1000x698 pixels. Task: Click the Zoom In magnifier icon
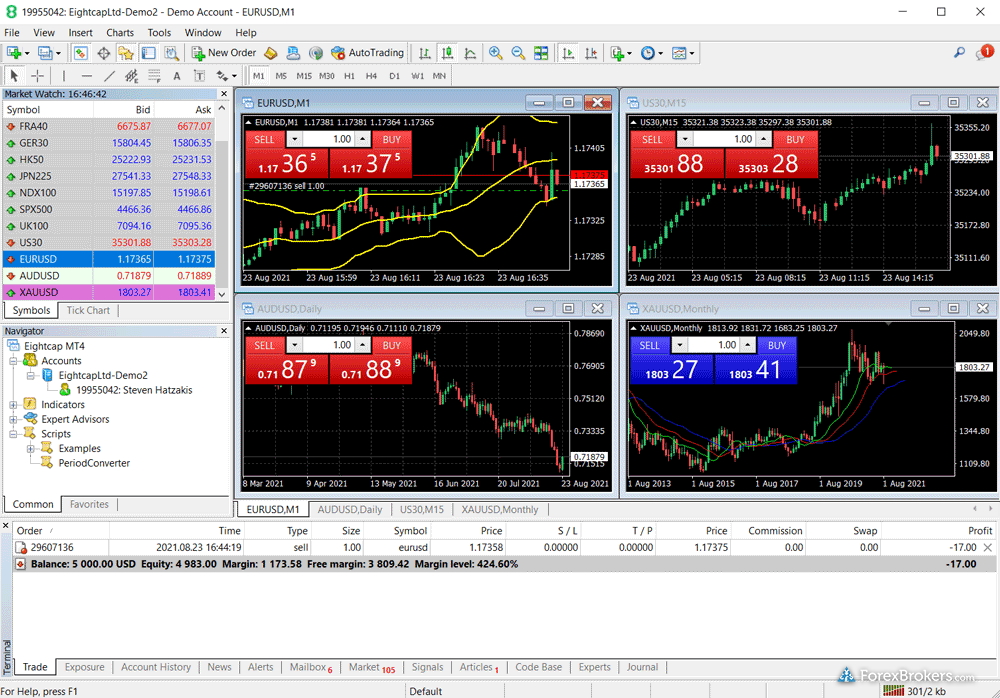click(x=495, y=53)
